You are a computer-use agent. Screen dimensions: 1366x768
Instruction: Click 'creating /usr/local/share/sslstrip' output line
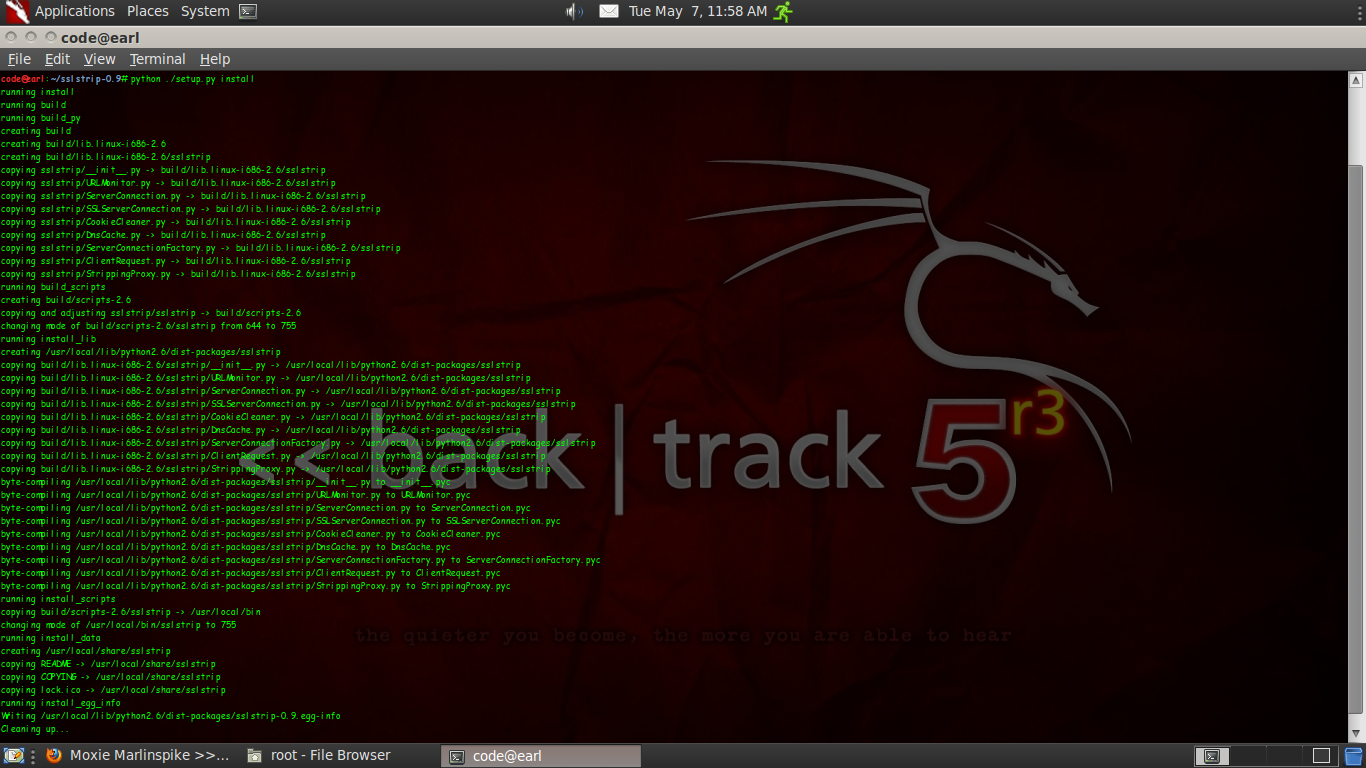85,651
